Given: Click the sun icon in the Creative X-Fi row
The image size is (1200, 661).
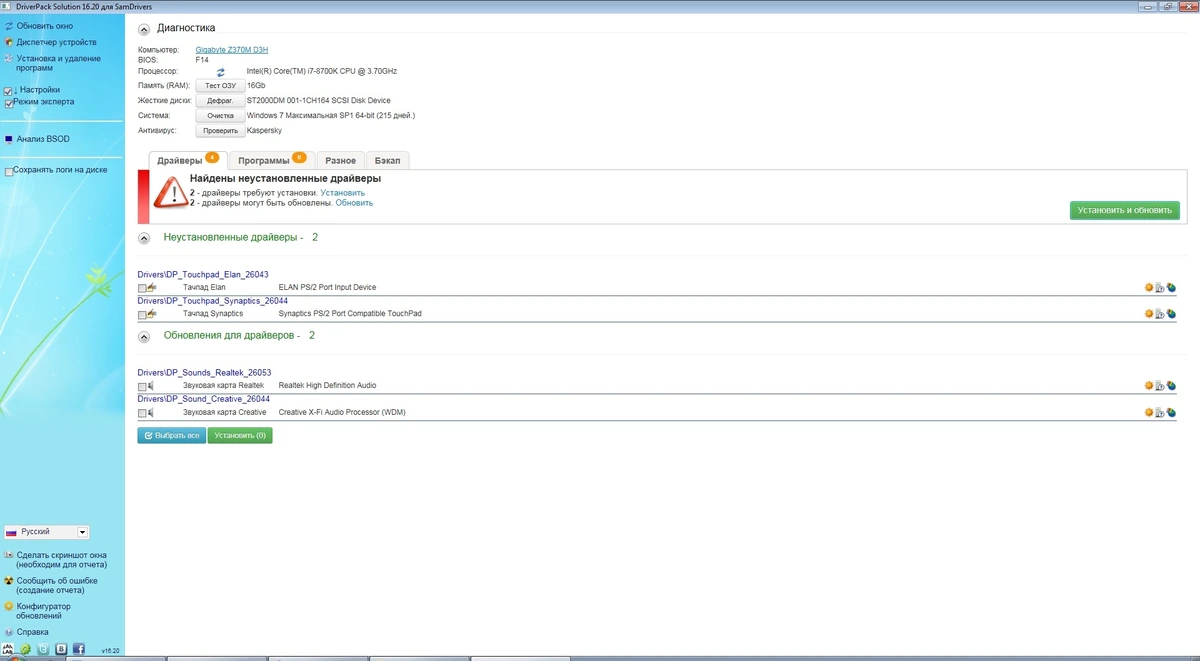Looking at the screenshot, I should point(1149,412).
